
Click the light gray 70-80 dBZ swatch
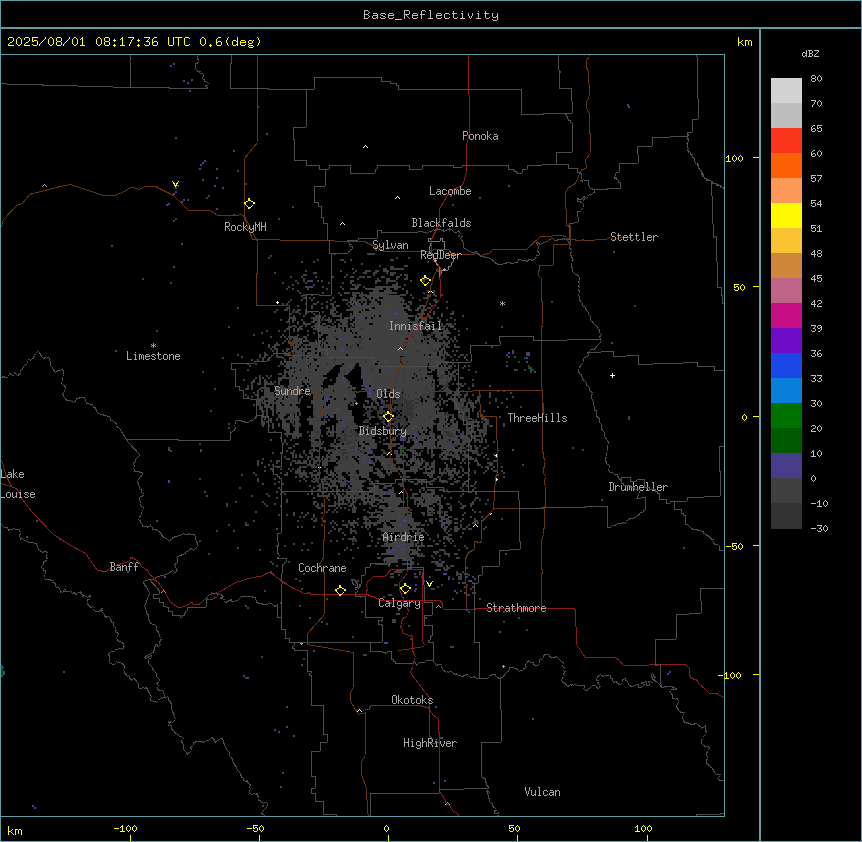(786, 91)
